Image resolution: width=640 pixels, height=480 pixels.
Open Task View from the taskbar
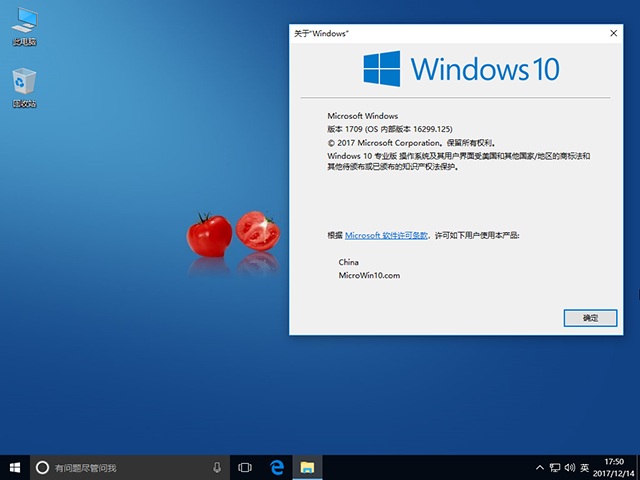[245, 467]
